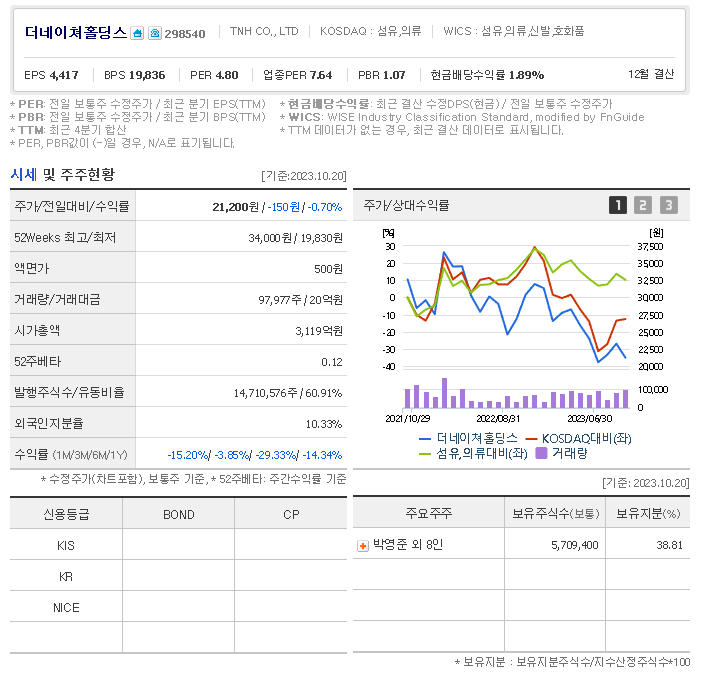This screenshot has height=676, width=701.
Task: Click 14,710,576주 / 60.91% value
Action: pos(288,393)
